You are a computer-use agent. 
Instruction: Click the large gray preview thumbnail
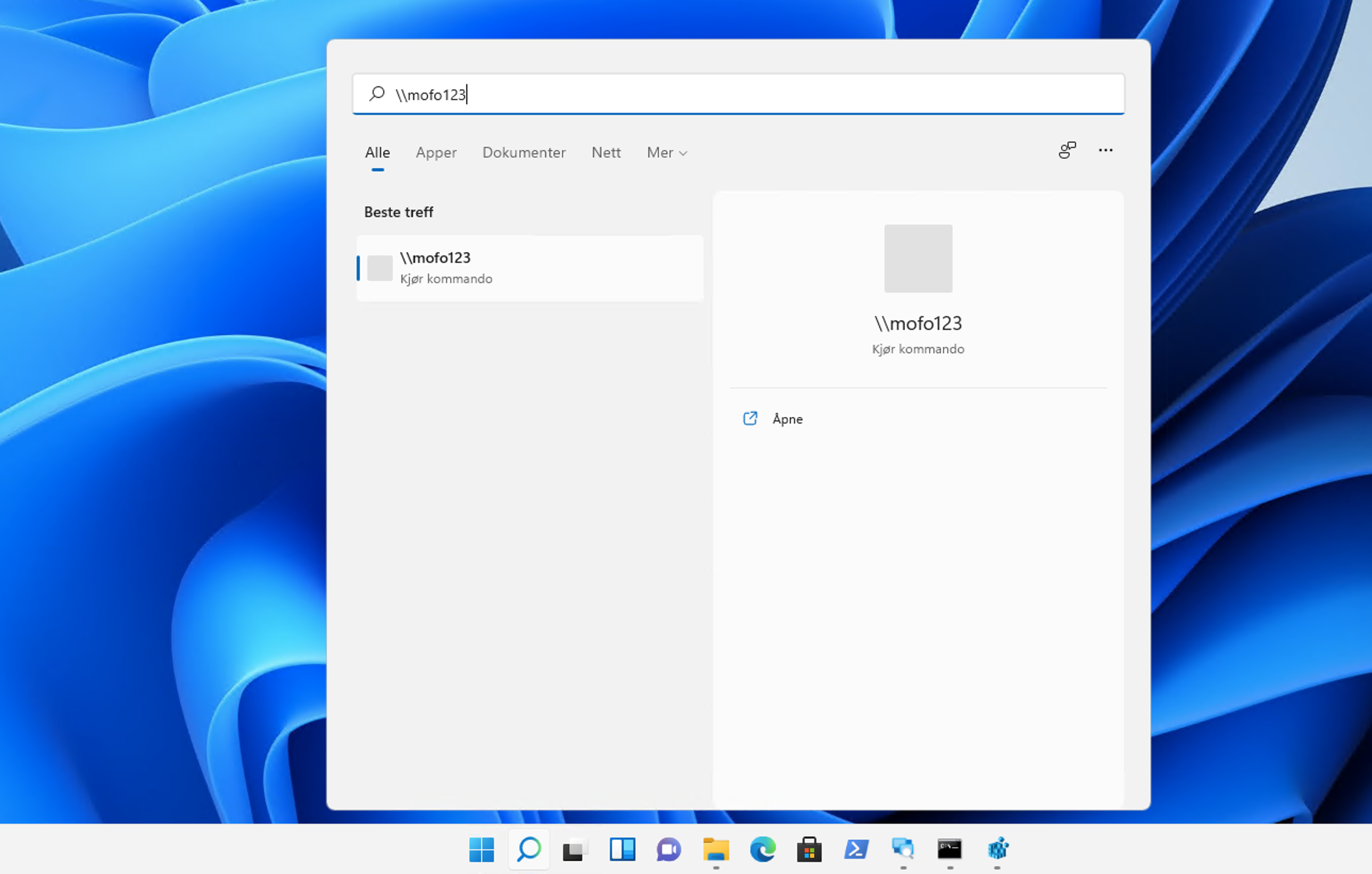click(918, 259)
